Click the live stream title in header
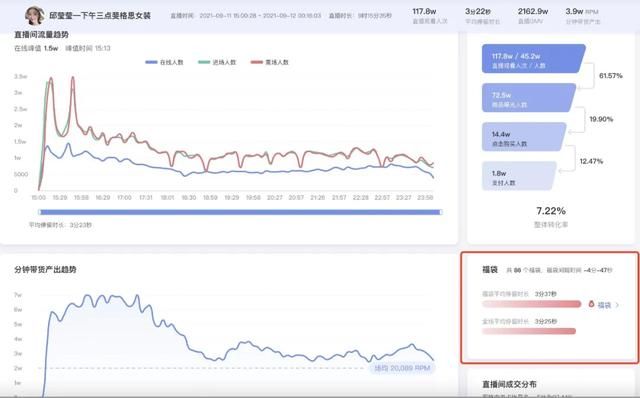The image size is (640, 398). [100, 16]
